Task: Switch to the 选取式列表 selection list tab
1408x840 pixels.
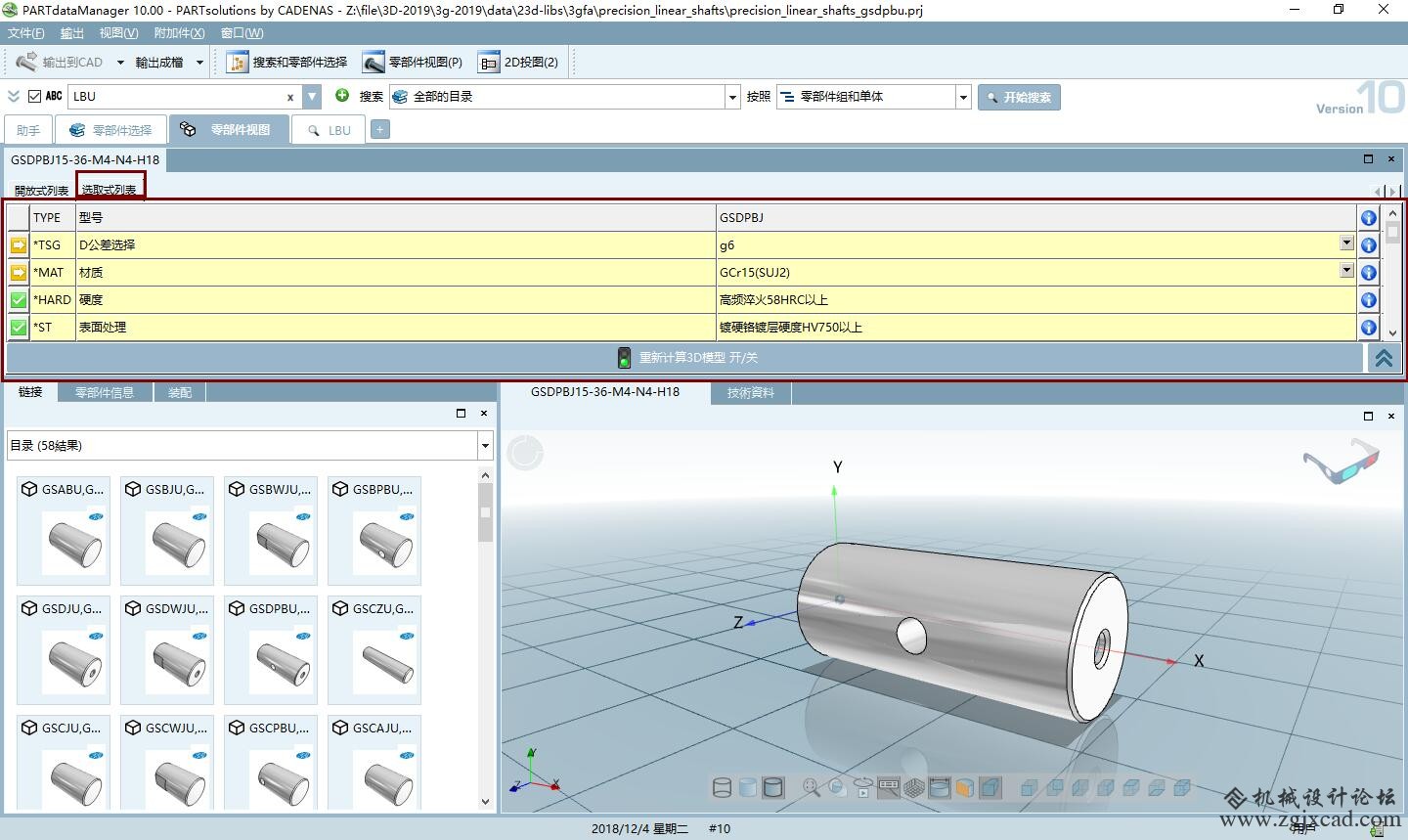Action: [x=110, y=189]
